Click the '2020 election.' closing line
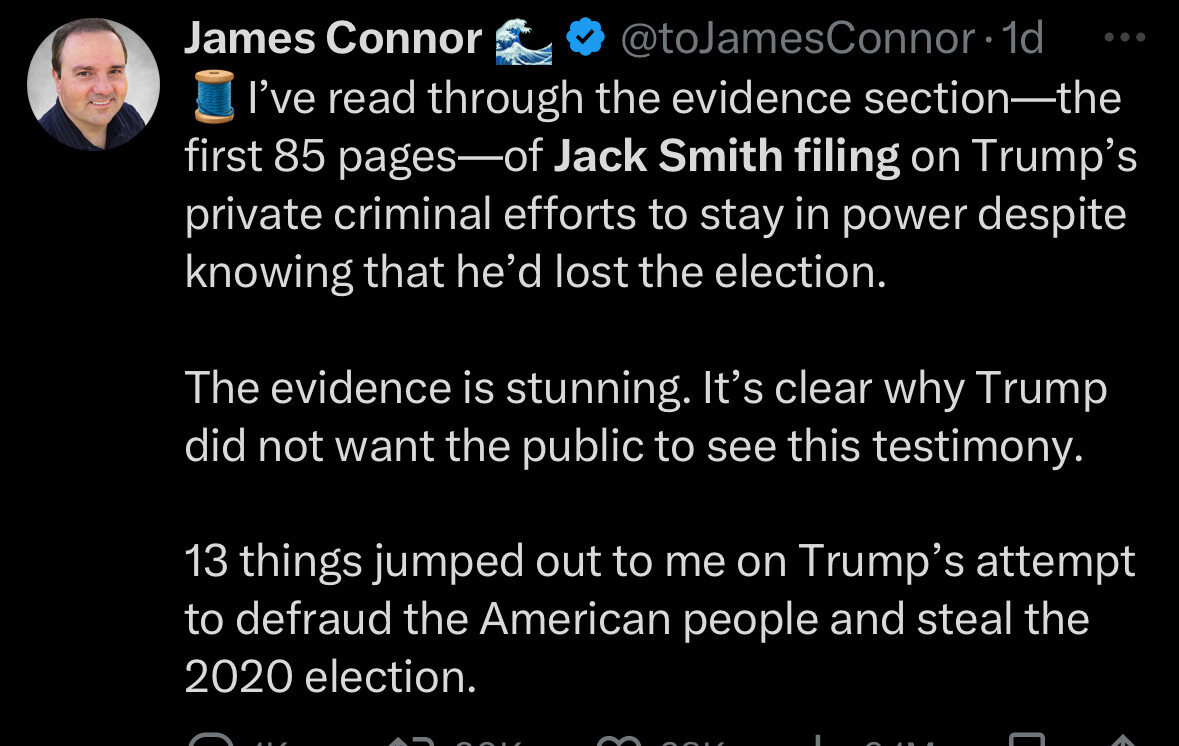The height and width of the screenshot is (746, 1179). (329, 677)
